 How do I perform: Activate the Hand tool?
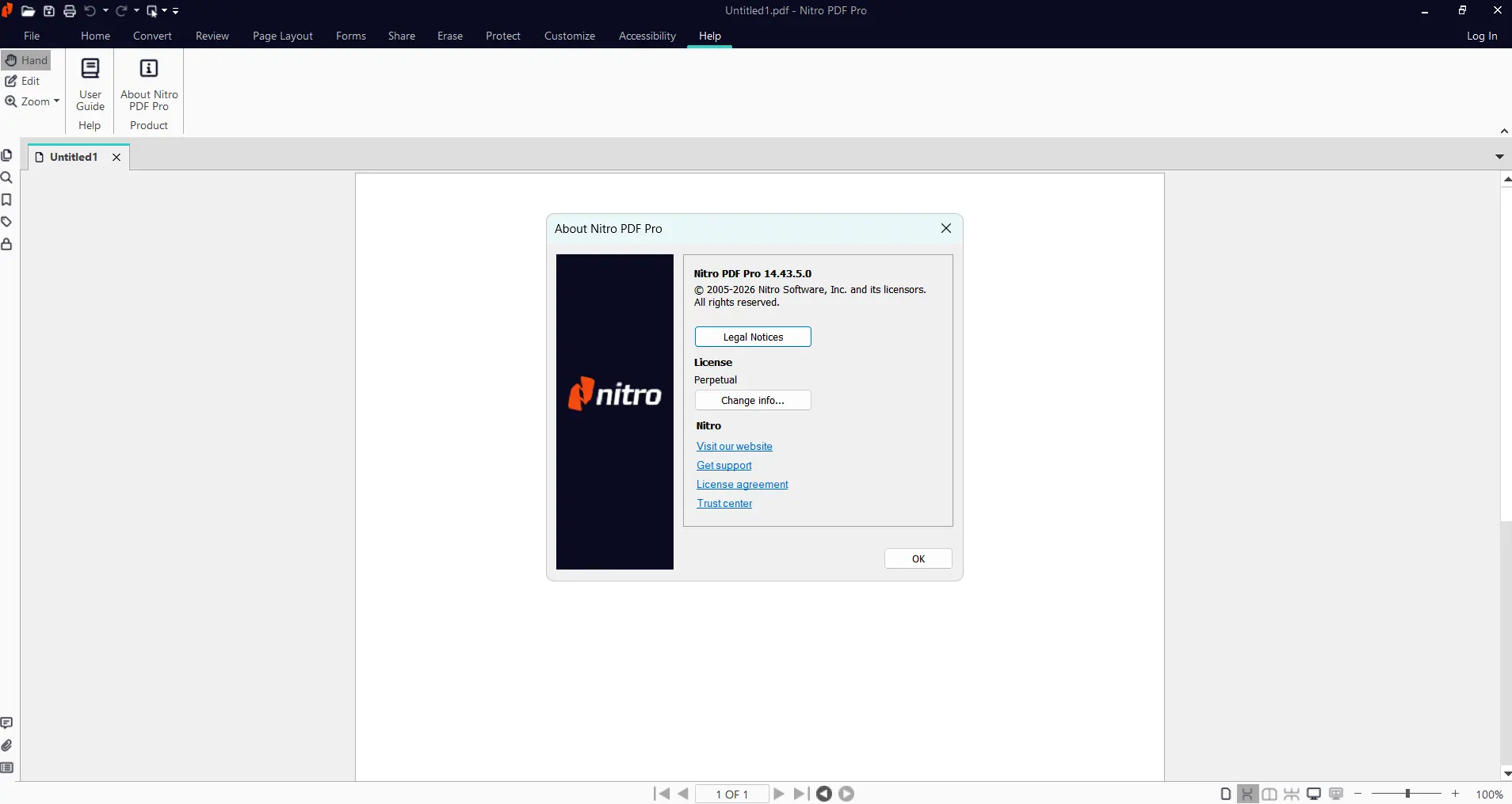[27, 60]
